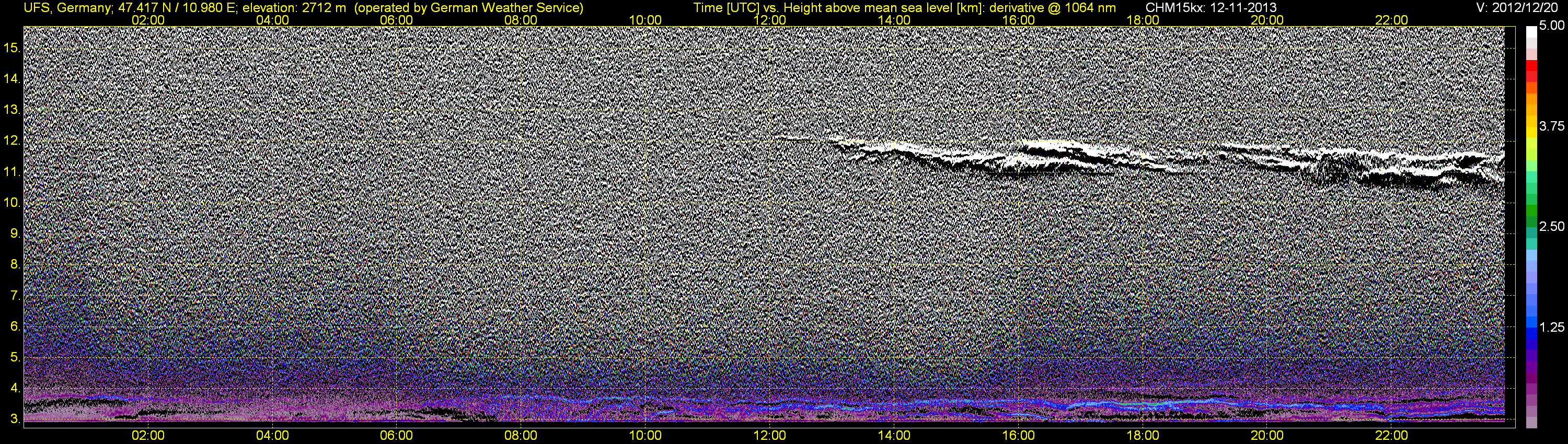Click the color scale value 3.75
Viewport: 1568px width, 444px height.
pos(1552,126)
